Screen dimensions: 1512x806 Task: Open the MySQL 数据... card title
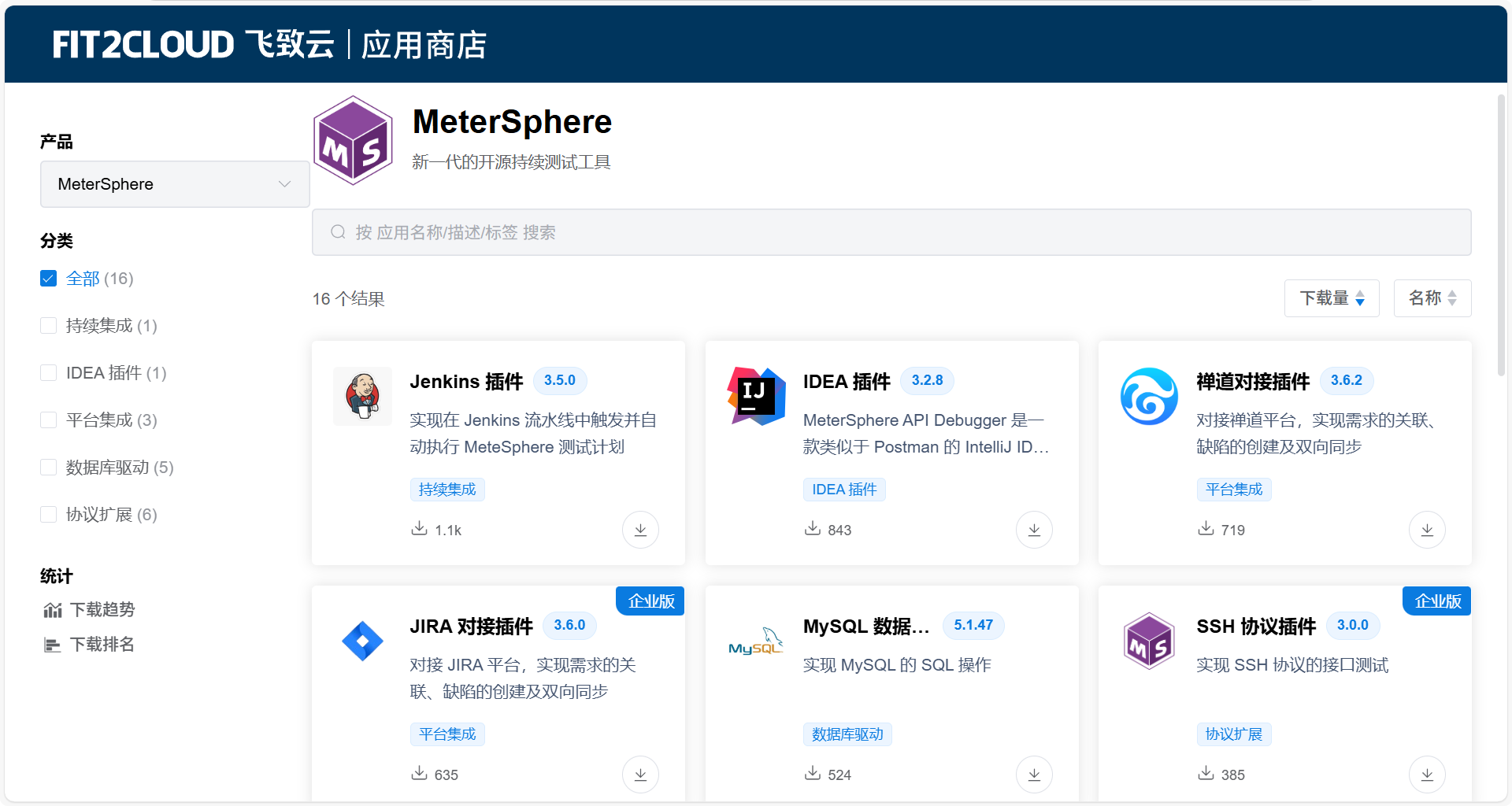point(866,627)
